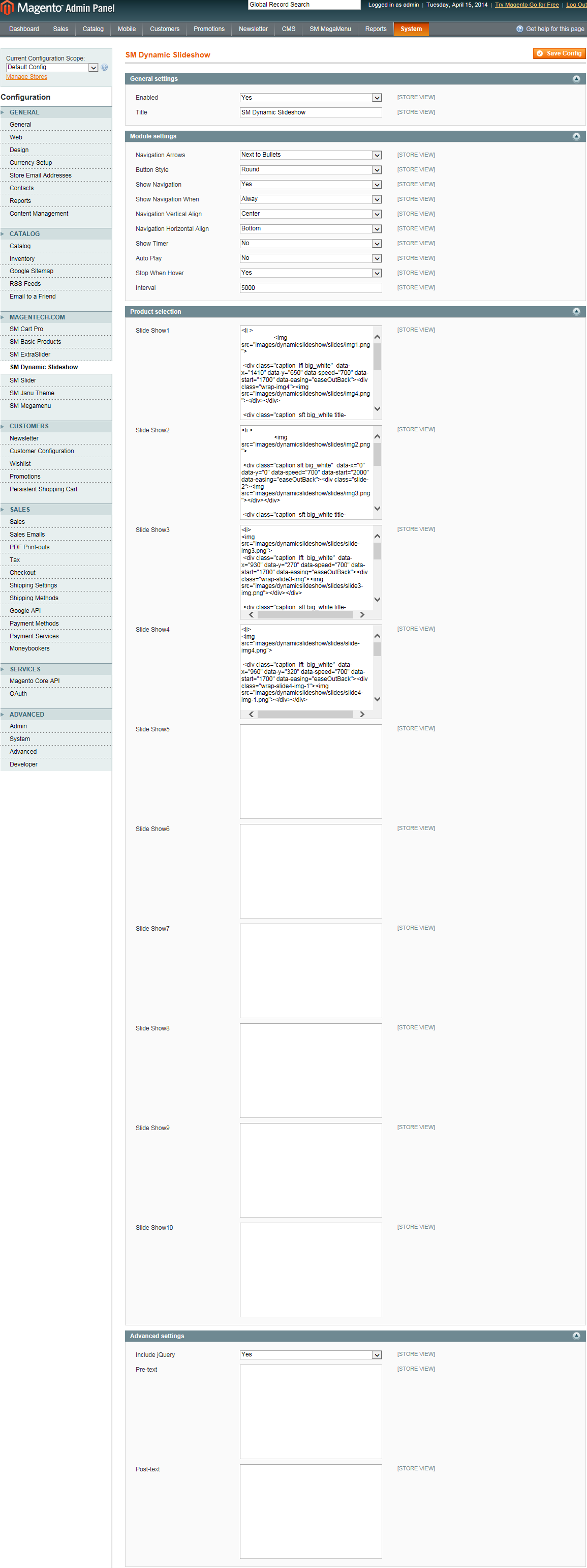The width and height of the screenshot is (587, 1568).
Task: Open the System menu
Action: coord(411,28)
